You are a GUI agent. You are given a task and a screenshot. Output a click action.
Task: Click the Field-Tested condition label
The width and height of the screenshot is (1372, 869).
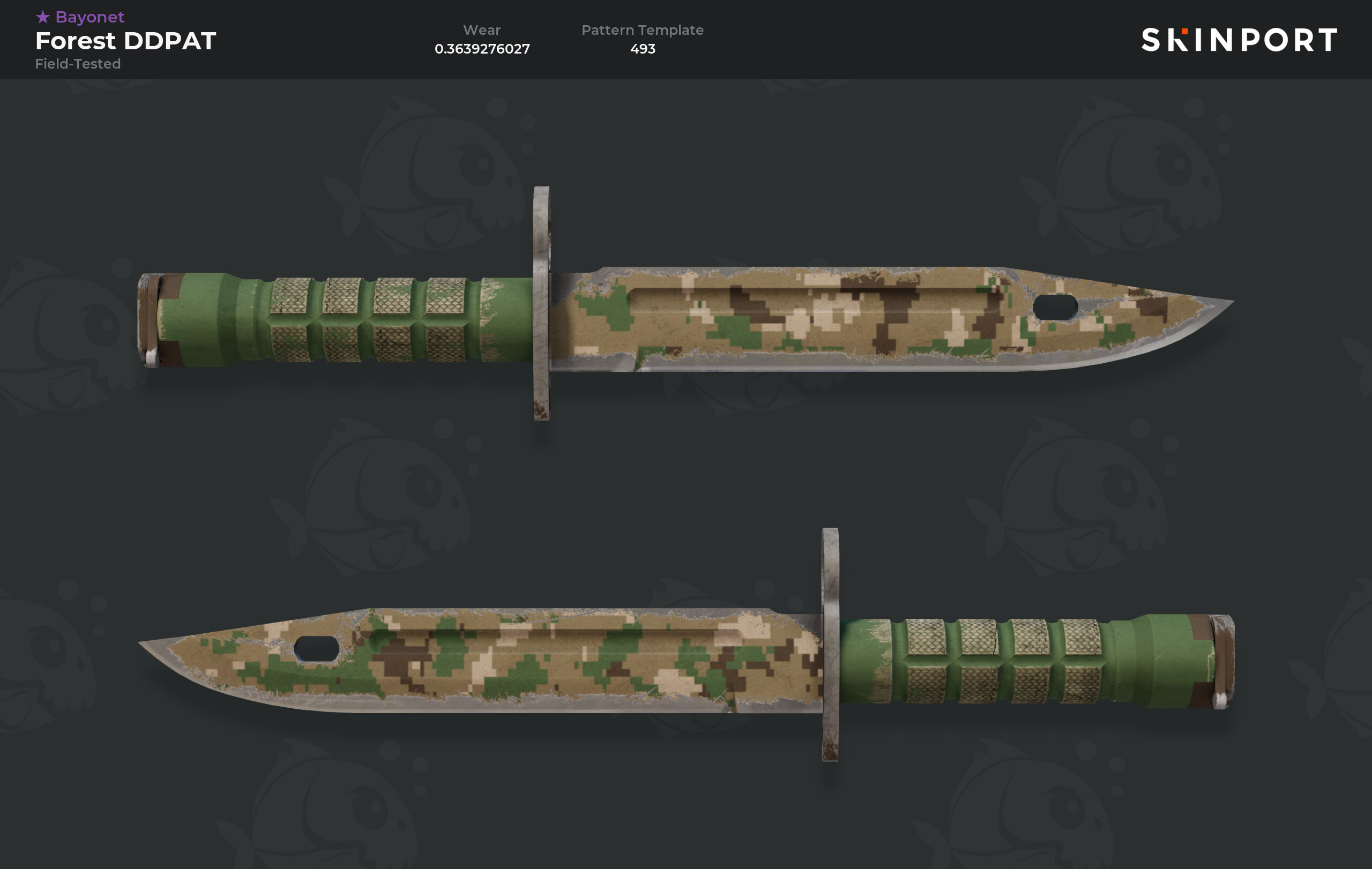[78, 64]
